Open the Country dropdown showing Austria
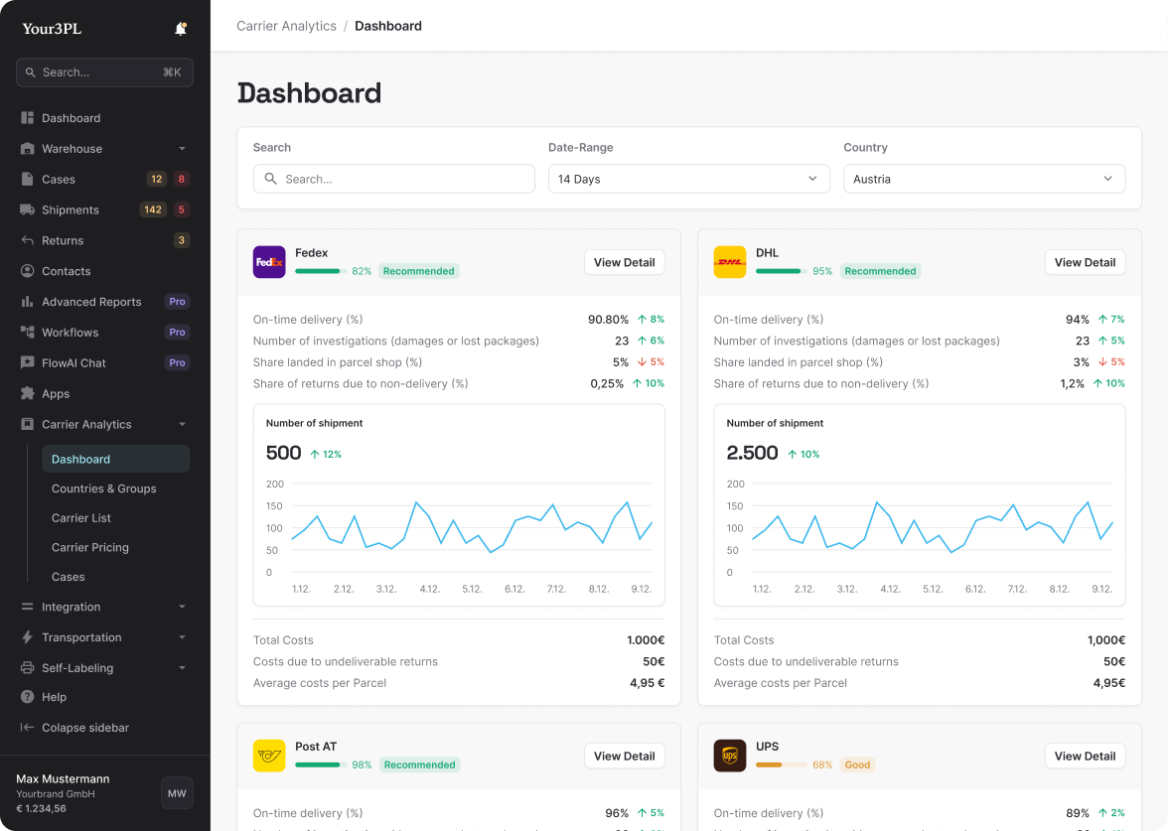The image size is (1168, 831). pyautogui.click(x=984, y=179)
